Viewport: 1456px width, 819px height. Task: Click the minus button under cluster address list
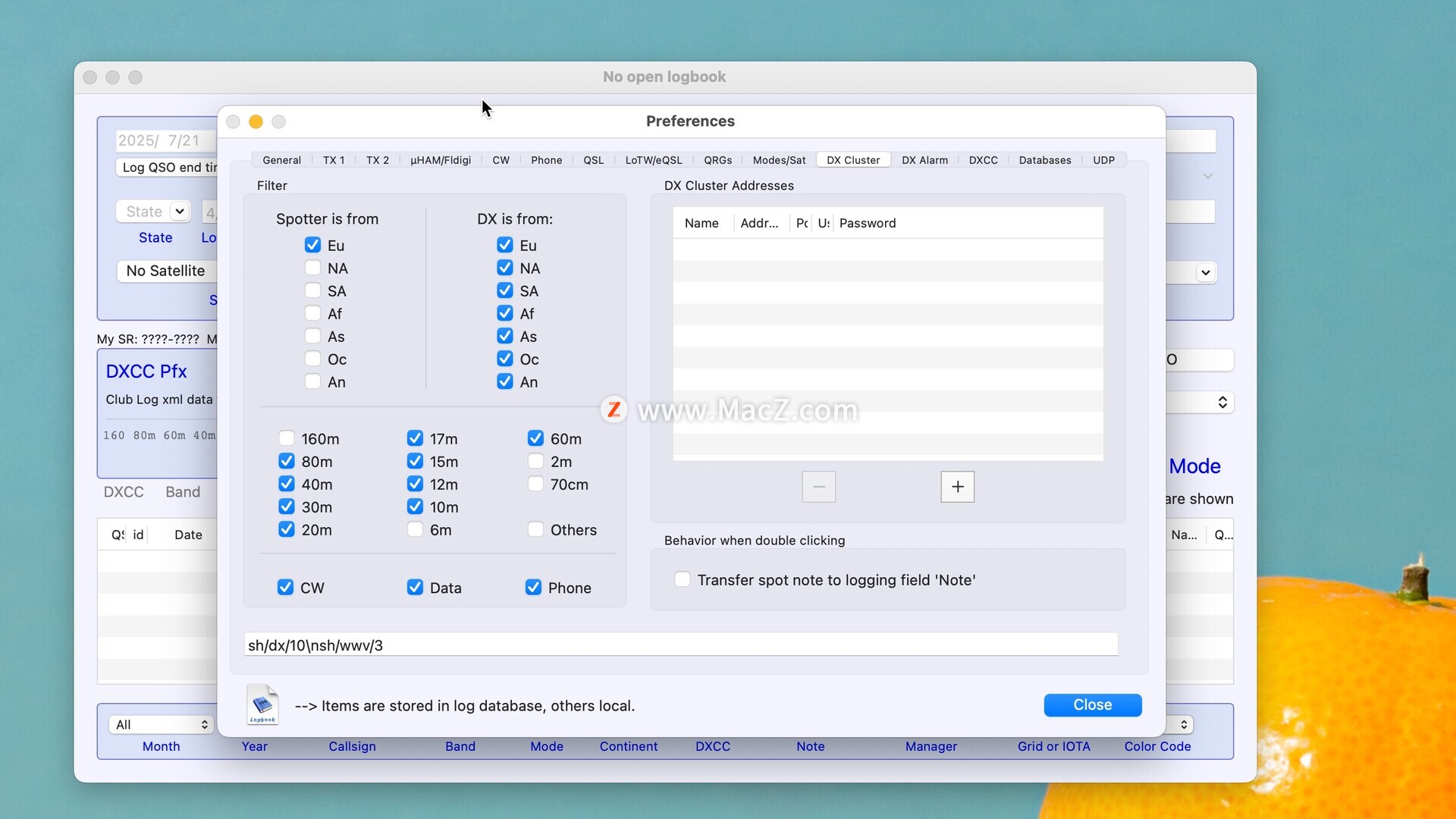pos(819,487)
